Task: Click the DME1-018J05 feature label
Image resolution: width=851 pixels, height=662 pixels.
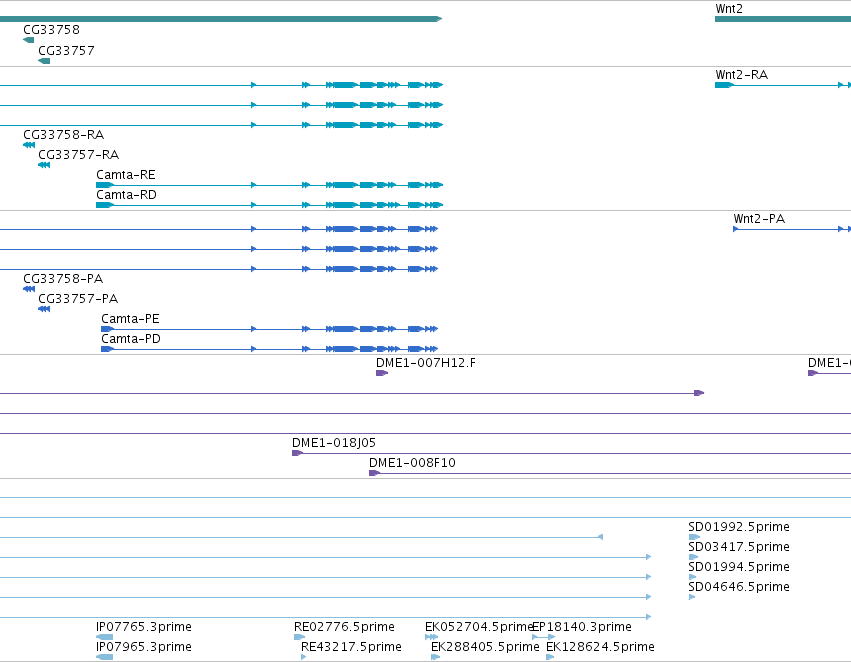Action: 334,443
